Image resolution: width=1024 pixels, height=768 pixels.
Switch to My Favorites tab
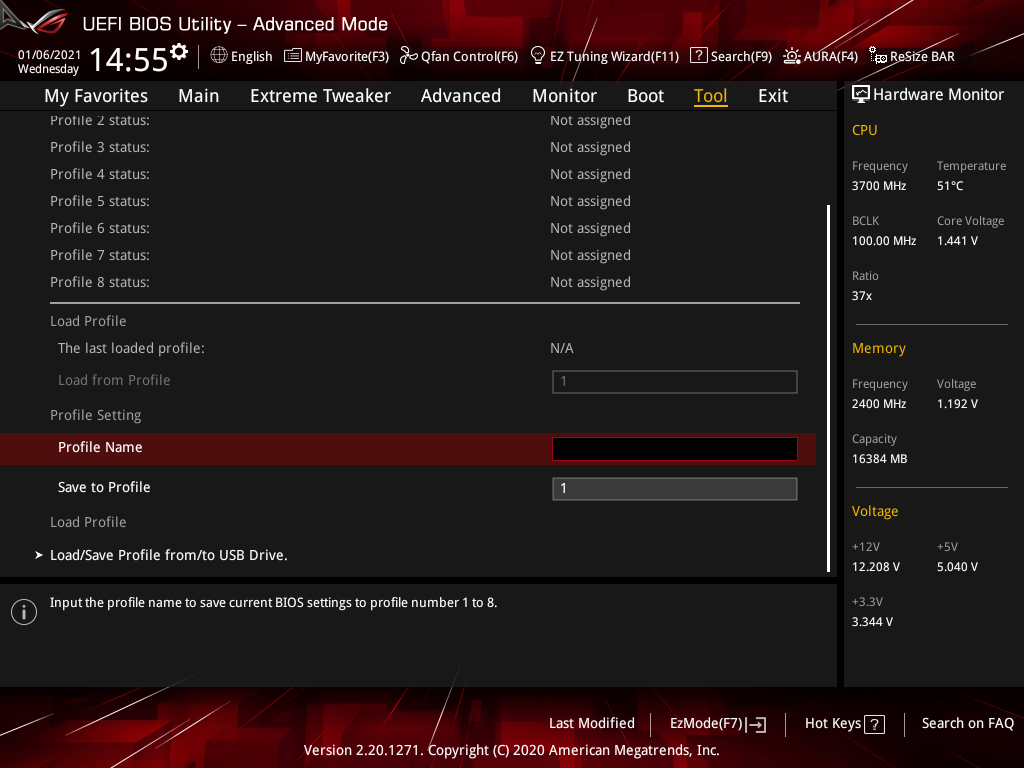[96, 96]
